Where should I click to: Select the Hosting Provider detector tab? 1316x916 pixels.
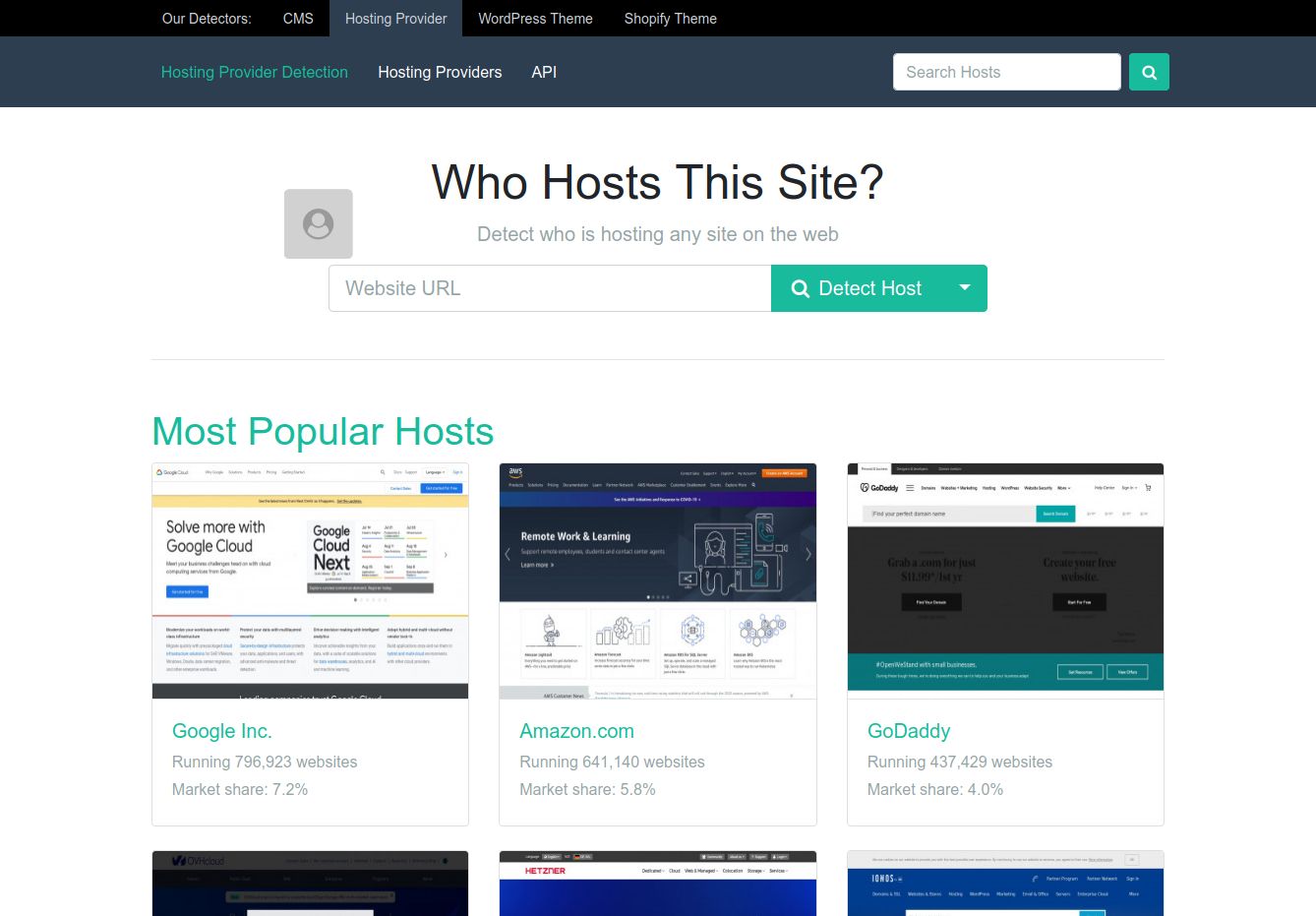tap(396, 19)
